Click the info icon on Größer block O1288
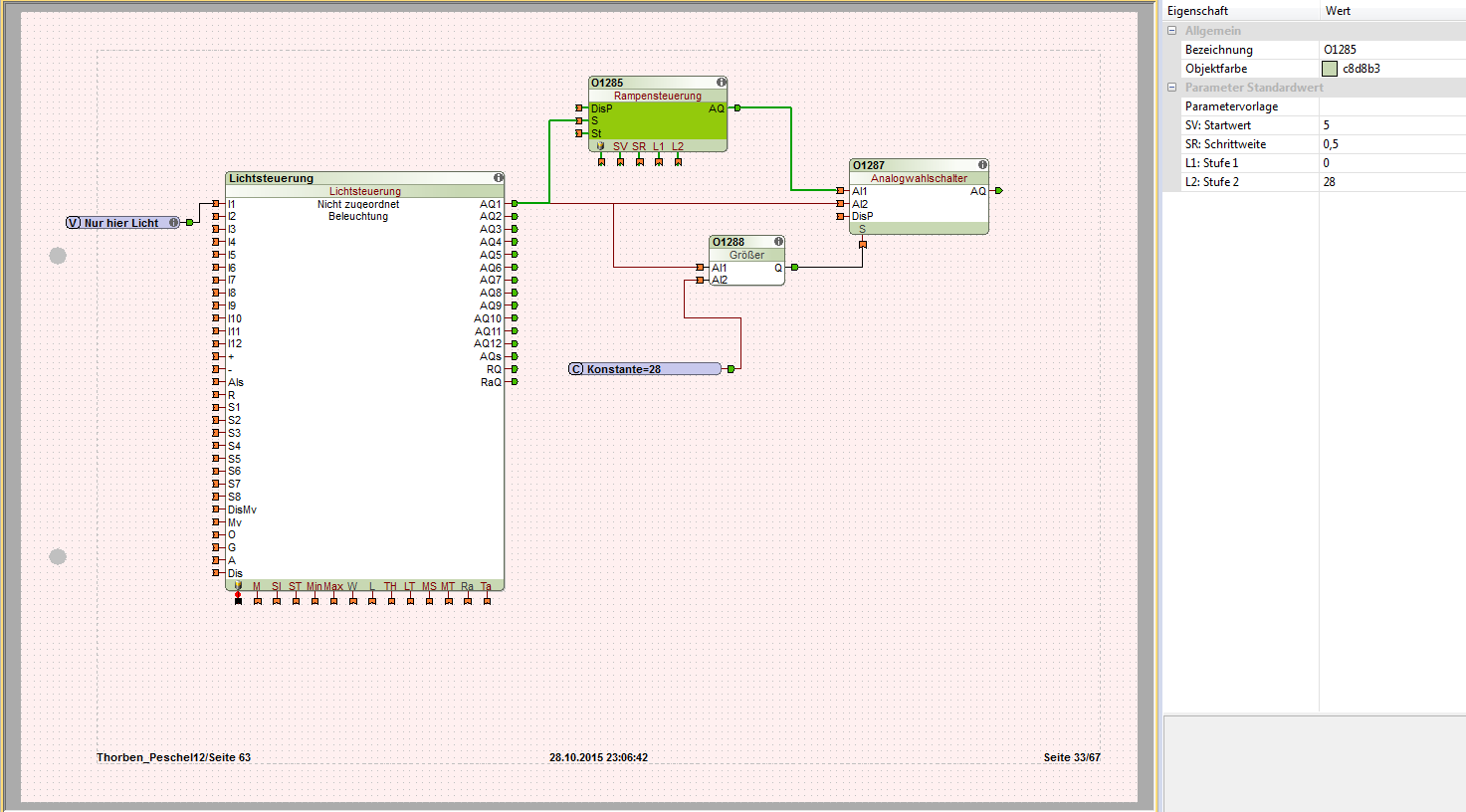This screenshot has height=812, width=1466. [x=778, y=242]
